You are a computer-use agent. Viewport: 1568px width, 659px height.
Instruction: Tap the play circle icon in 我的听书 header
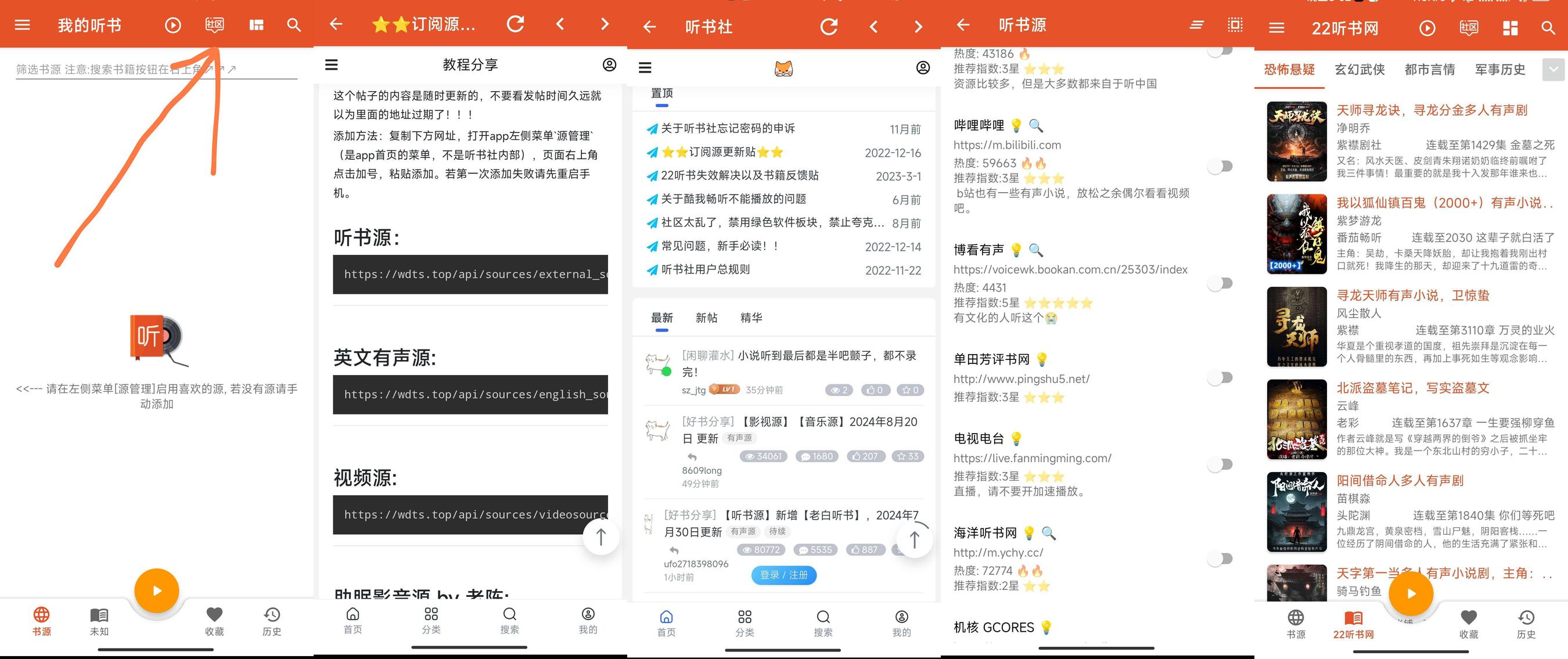(173, 25)
